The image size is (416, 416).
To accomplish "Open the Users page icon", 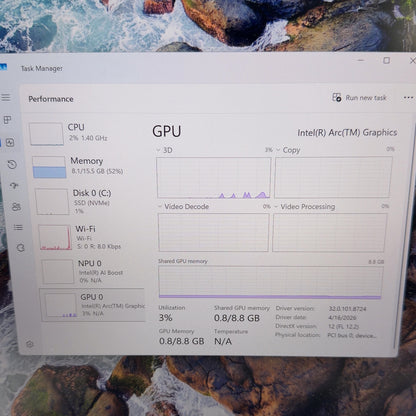I will coord(16,207).
